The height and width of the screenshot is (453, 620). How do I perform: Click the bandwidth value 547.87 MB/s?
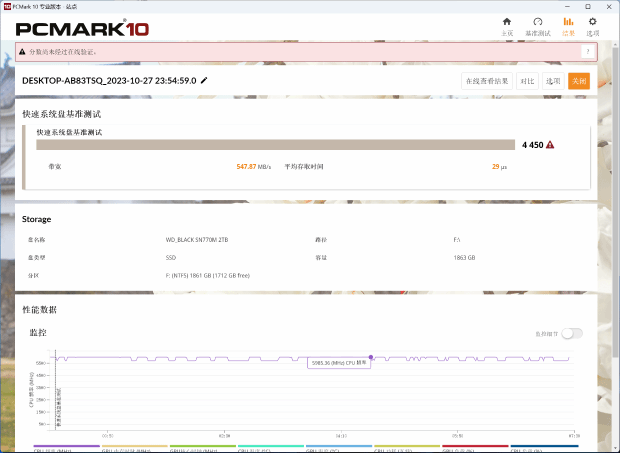[253, 167]
